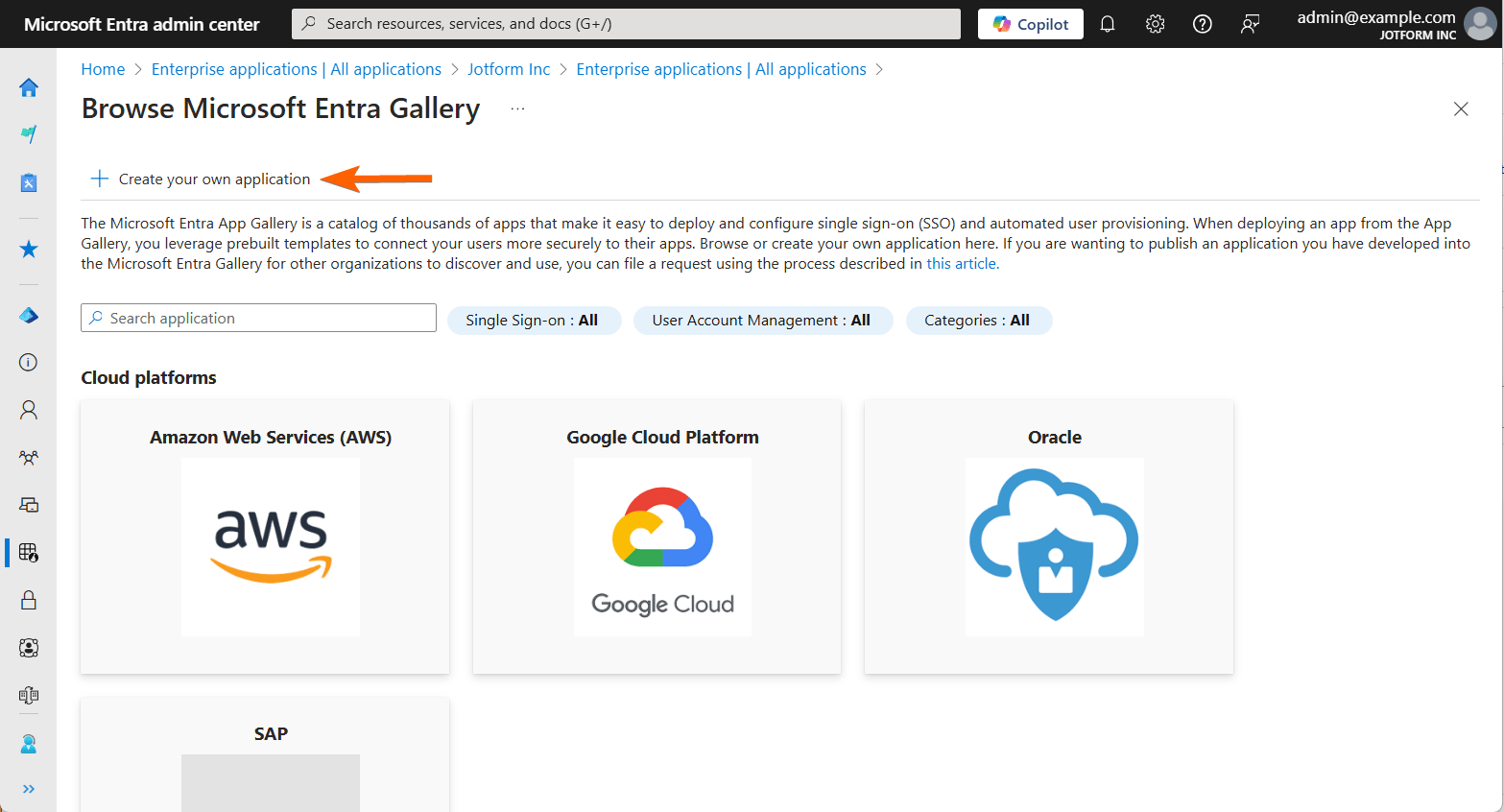1504x812 pixels.
Task: Select the Google Cloud Platform tile
Action: coord(662,537)
